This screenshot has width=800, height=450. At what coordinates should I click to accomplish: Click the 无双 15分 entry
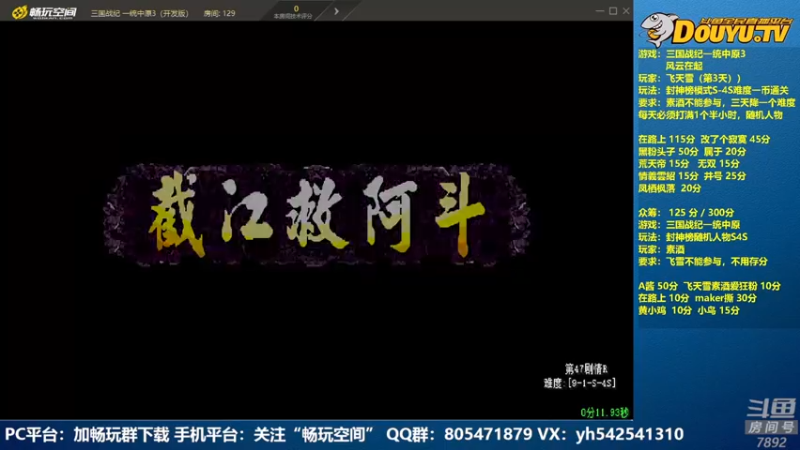point(718,163)
